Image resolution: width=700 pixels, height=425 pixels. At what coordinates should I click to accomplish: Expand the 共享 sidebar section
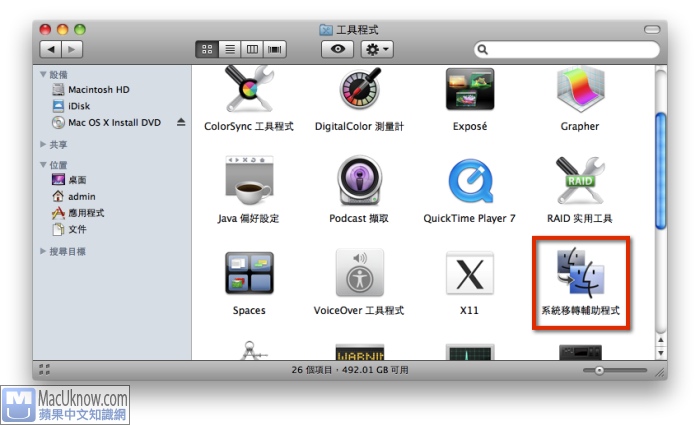pyautogui.click(x=44, y=145)
